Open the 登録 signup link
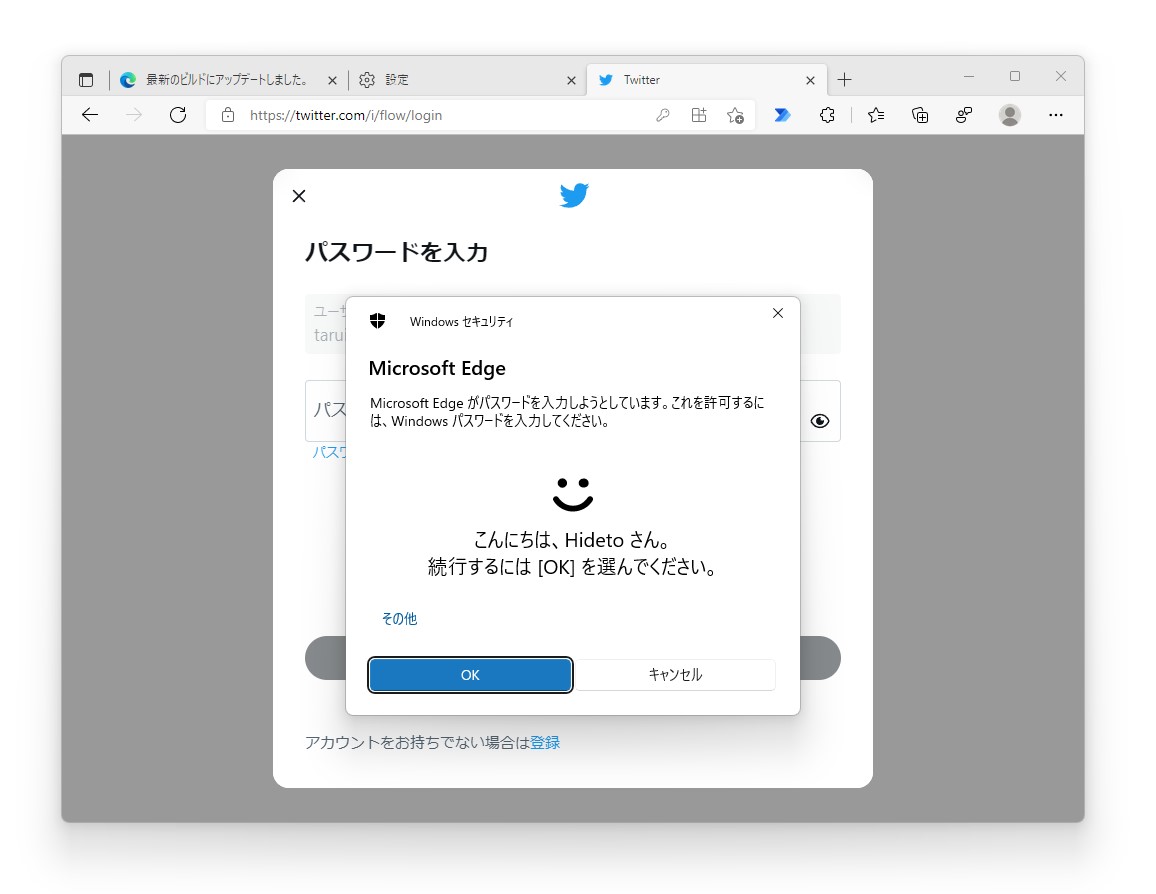1156x894 pixels. pos(546,742)
